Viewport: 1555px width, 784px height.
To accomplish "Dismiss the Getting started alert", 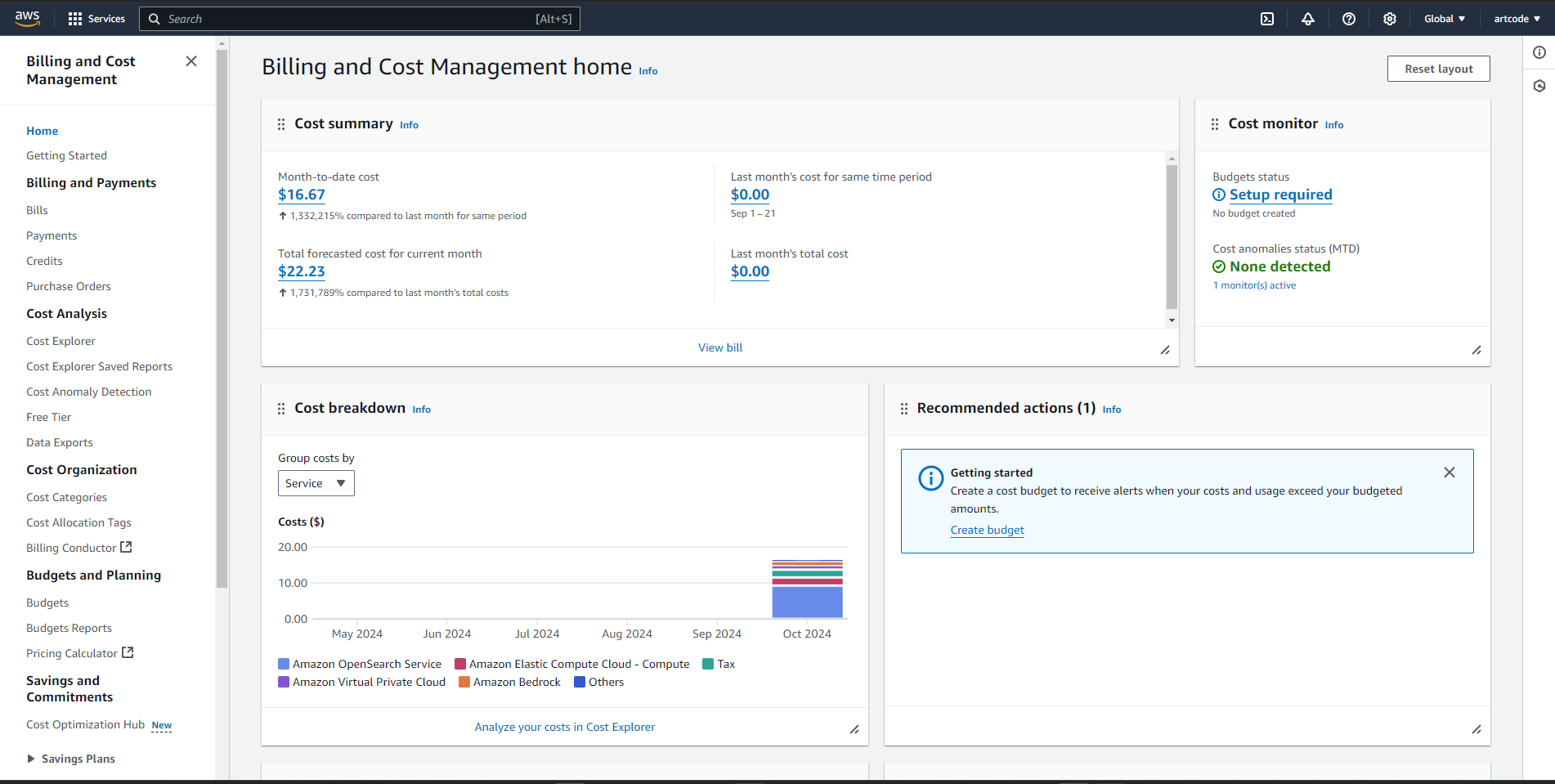I will pyautogui.click(x=1450, y=473).
